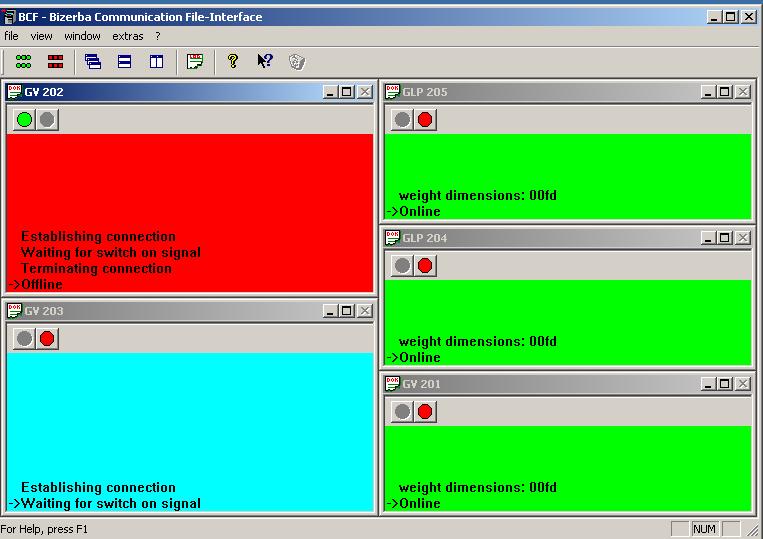Click the NUM indicator in status bar

704,529
